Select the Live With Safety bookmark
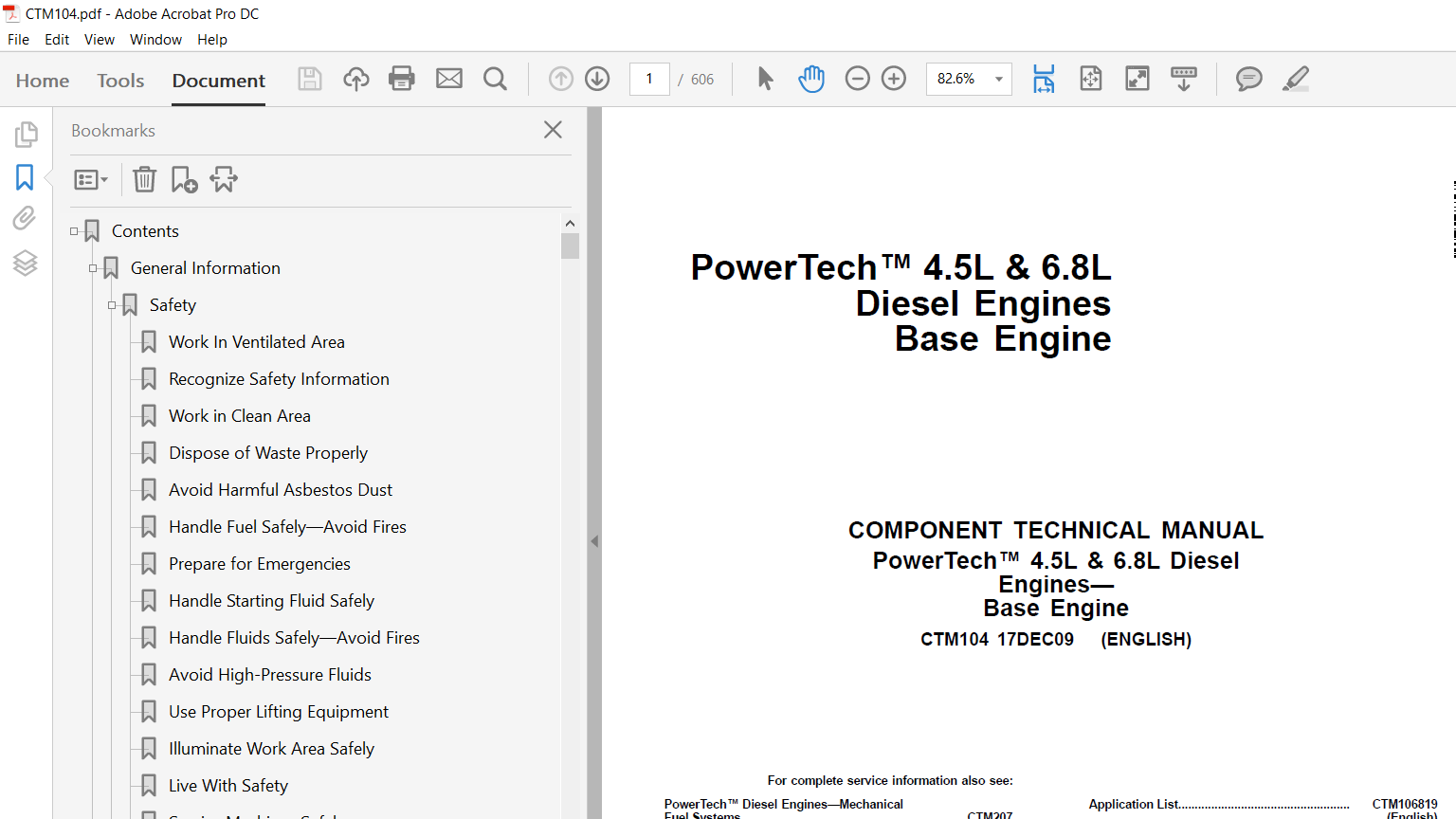Viewport: 1456px width, 819px height. [228, 786]
